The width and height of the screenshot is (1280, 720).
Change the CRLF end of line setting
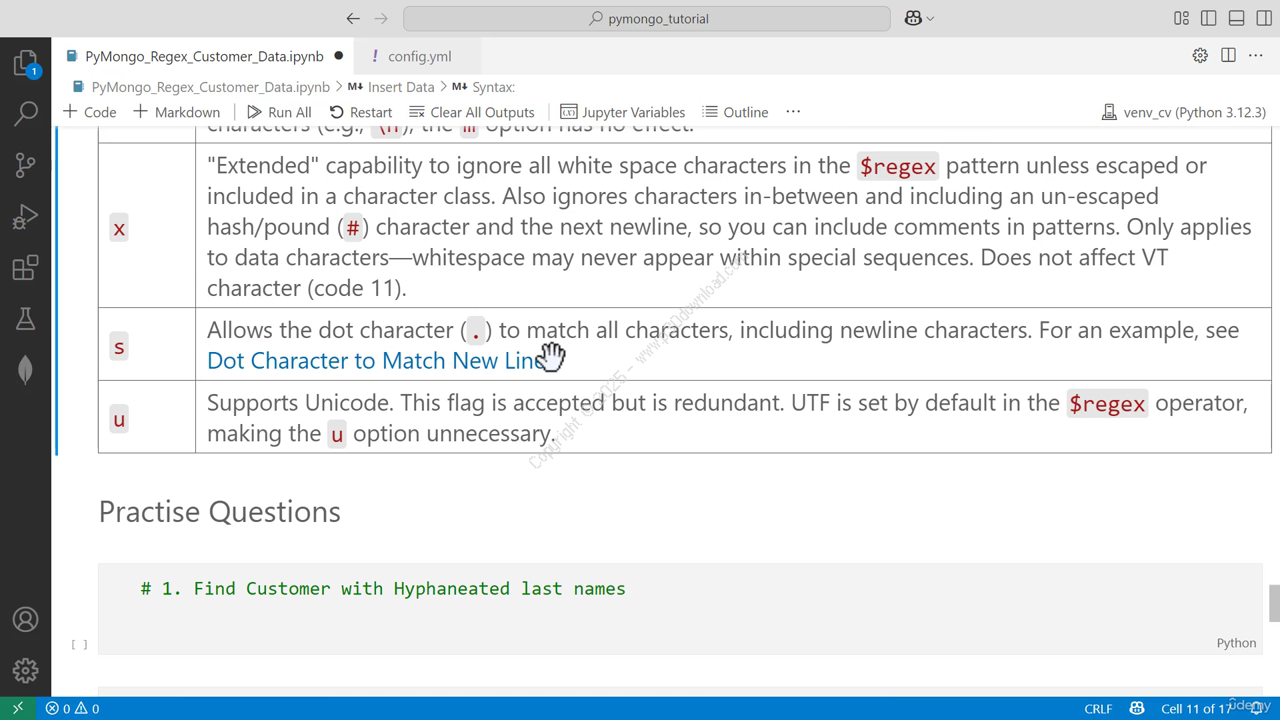click(1098, 708)
